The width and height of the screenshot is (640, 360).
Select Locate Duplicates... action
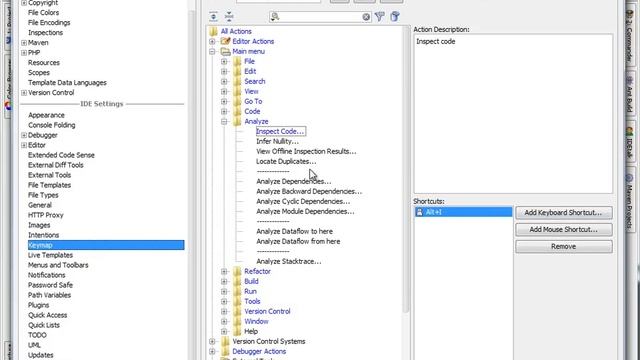[x=286, y=161]
